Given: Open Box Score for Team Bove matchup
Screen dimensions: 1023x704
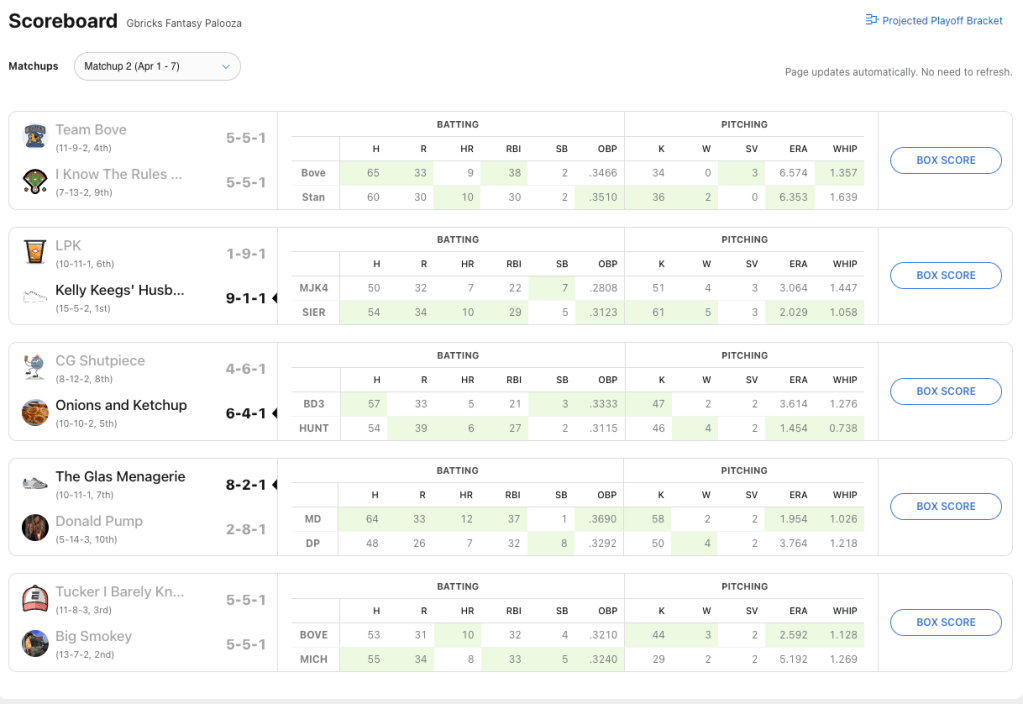Looking at the screenshot, I should [x=945, y=160].
